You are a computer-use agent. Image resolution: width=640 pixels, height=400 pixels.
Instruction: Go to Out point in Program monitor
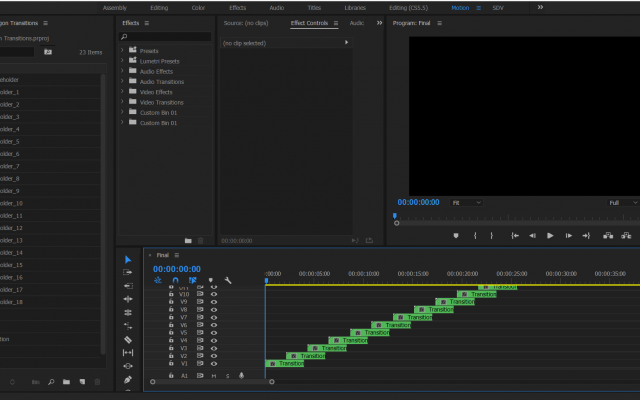coord(586,236)
